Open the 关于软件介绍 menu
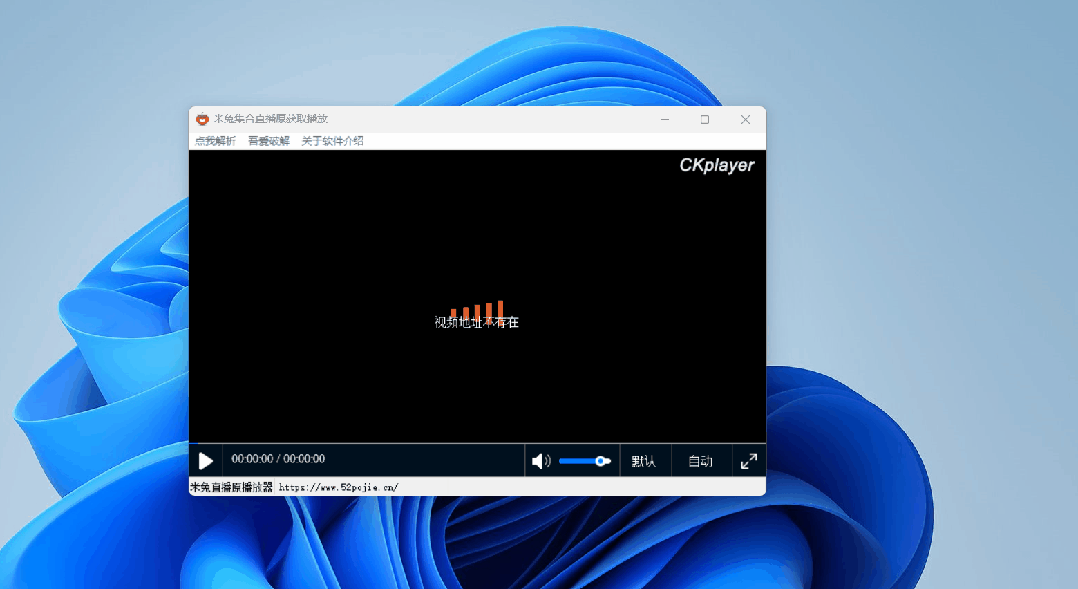 tap(333, 141)
